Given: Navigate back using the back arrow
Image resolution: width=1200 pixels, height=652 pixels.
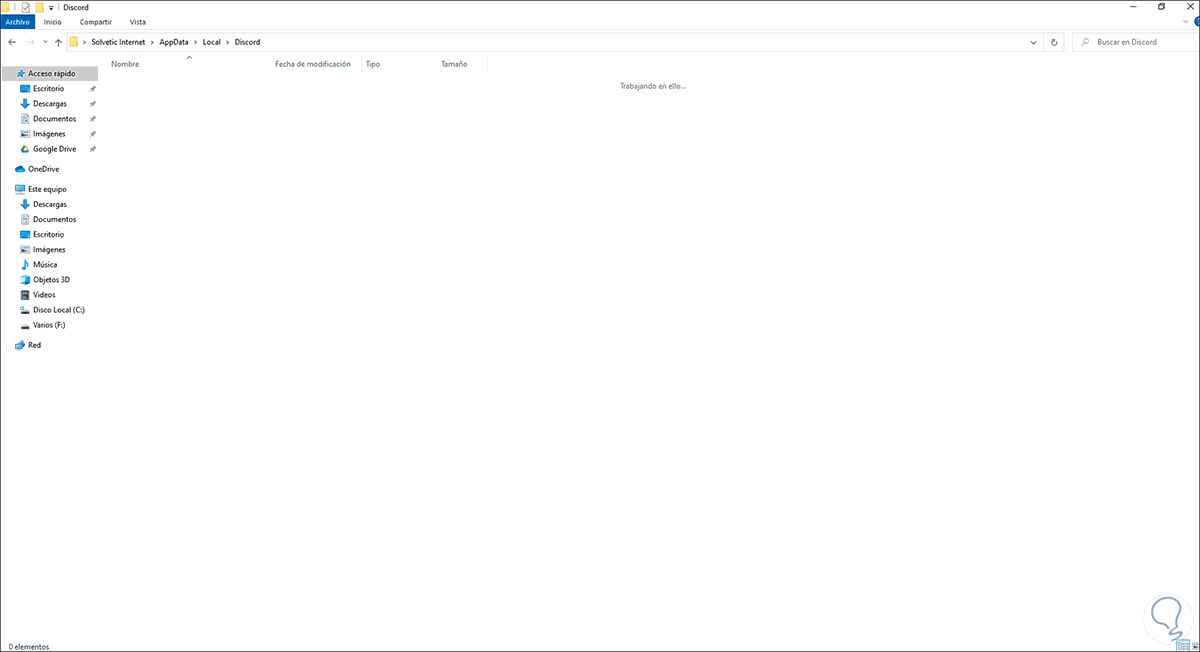Looking at the screenshot, I should pyautogui.click(x=12, y=42).
